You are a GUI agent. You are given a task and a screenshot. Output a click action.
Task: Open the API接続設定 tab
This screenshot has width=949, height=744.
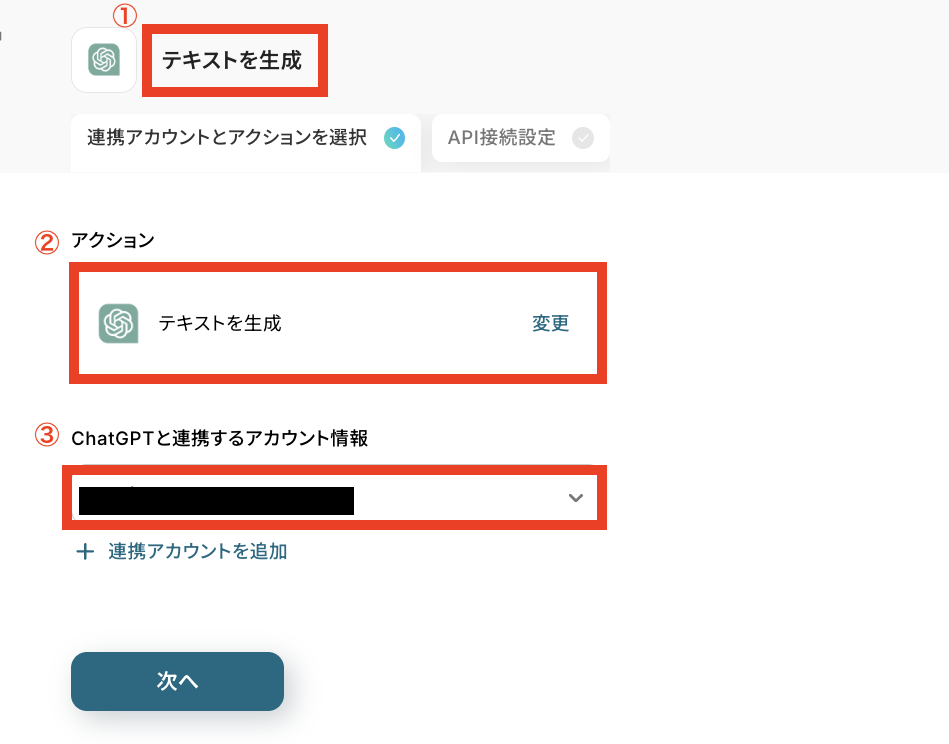pyautogui.click(x=502, y=138)
